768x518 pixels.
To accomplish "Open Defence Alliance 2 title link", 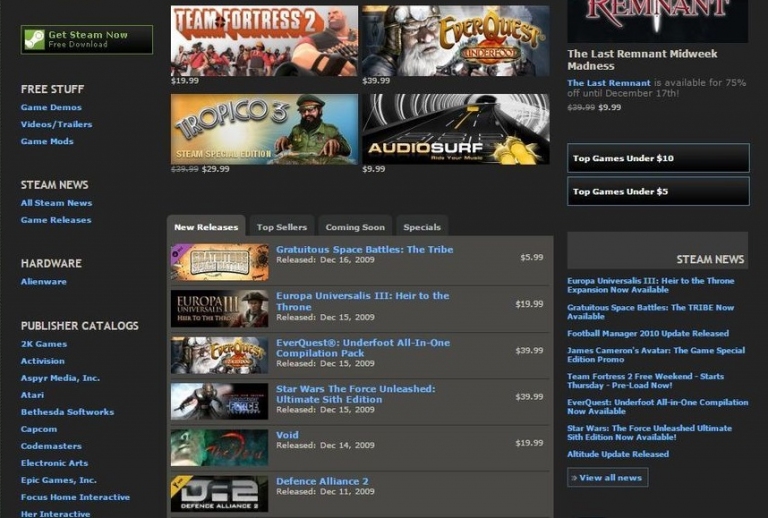I will click(322, 481).
